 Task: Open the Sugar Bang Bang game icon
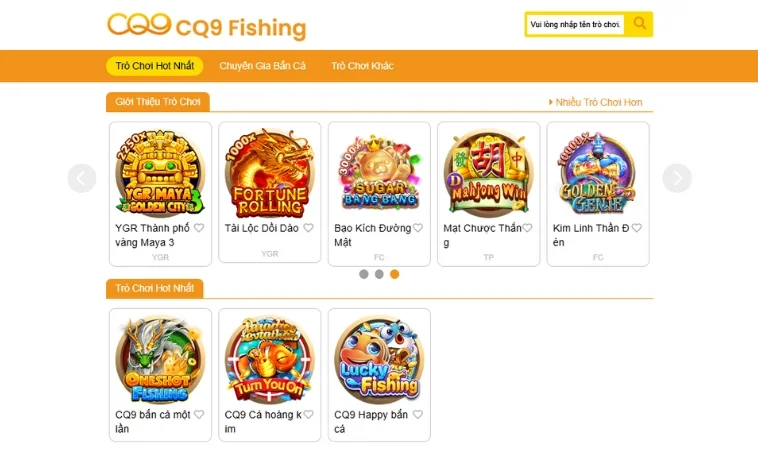click(x=379, y=172)
